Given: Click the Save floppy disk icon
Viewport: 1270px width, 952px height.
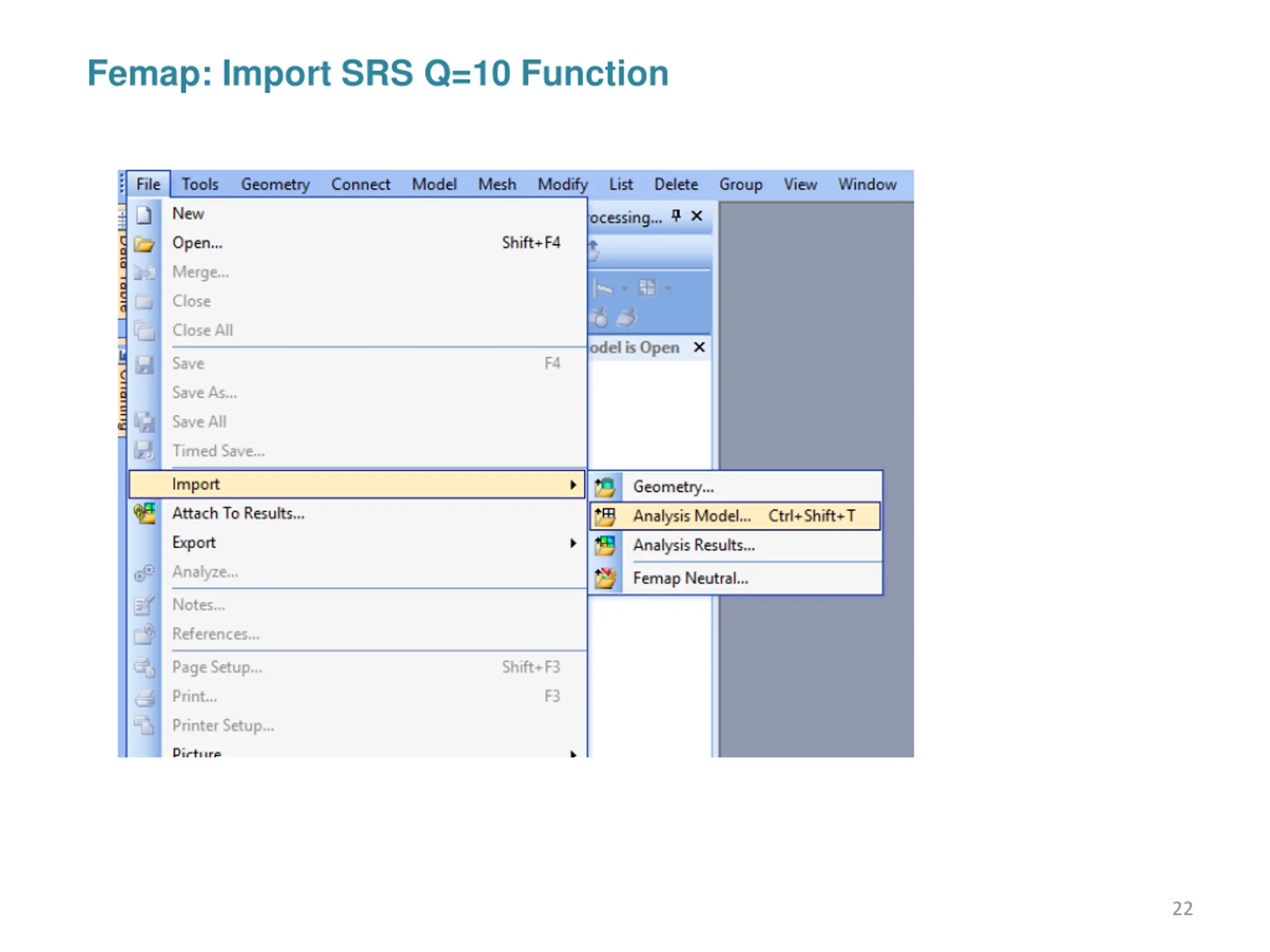Looking at the screenshot, I should pos(144,364).
